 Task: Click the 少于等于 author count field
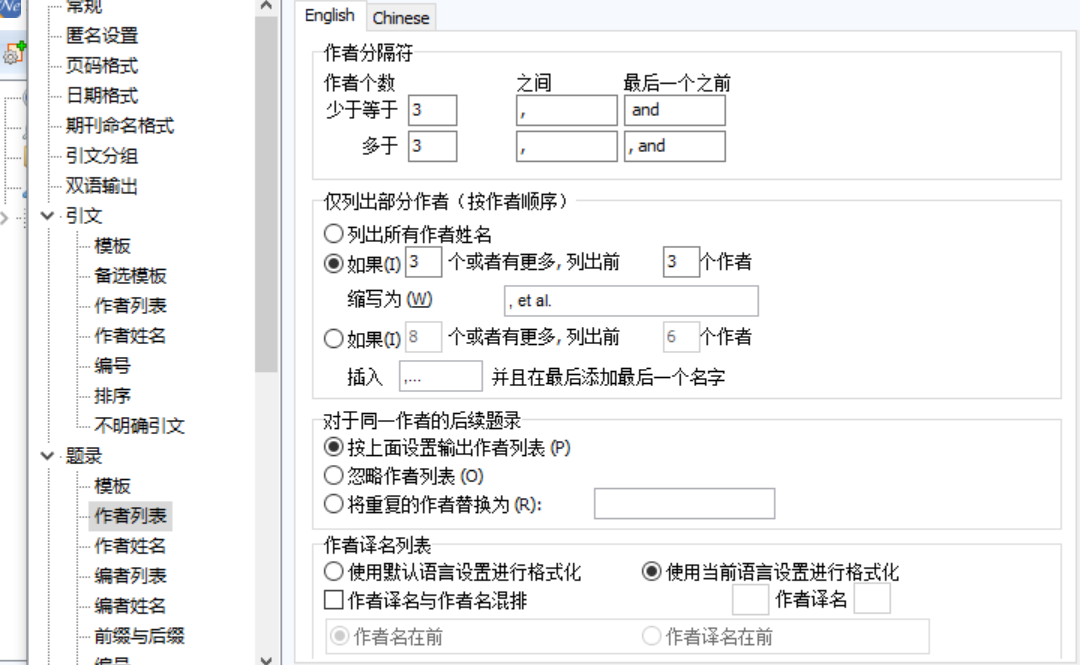pos(433,110)
